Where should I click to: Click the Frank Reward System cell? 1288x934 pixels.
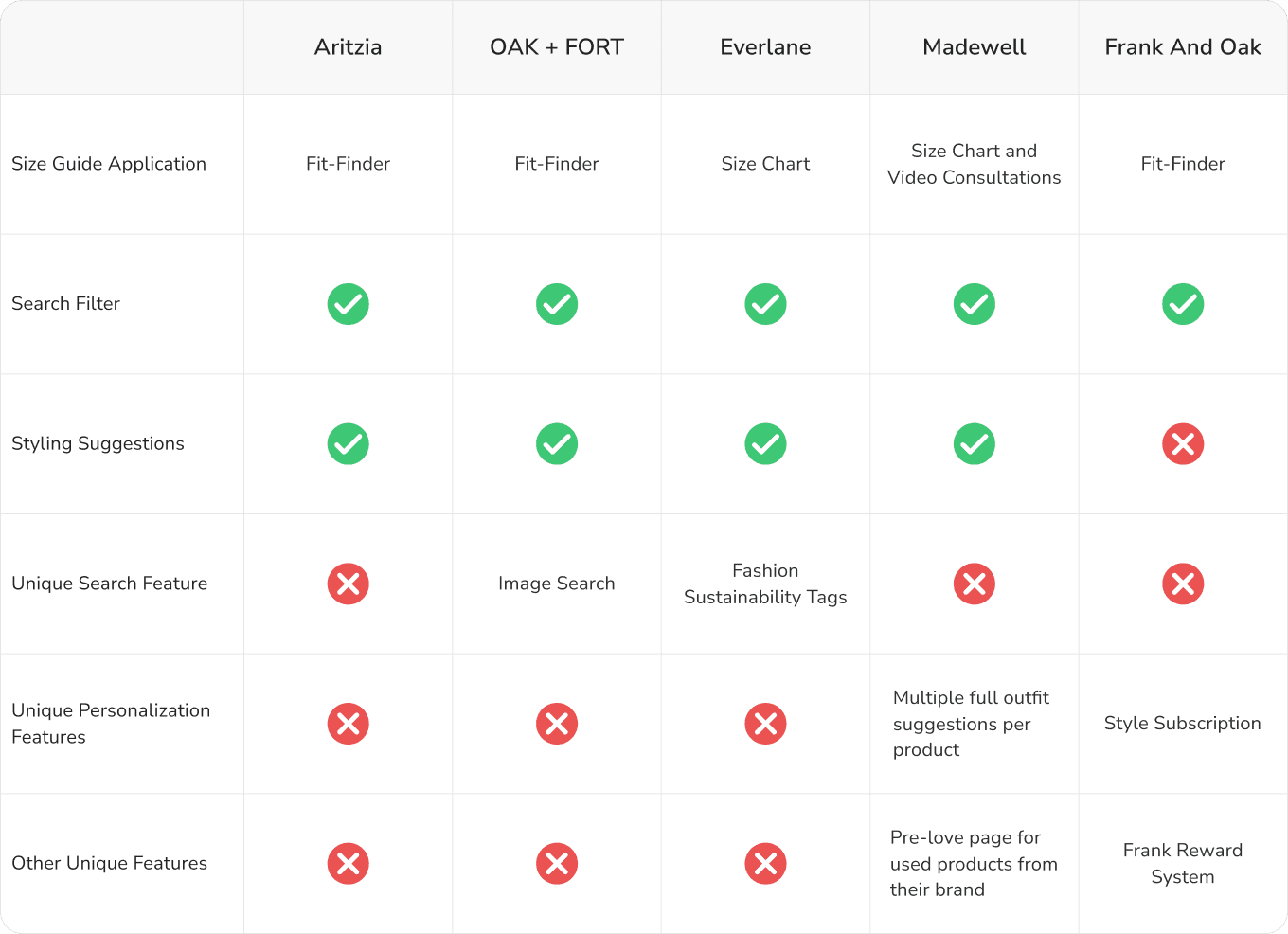pyautogui.click(x=1183, y=863)
